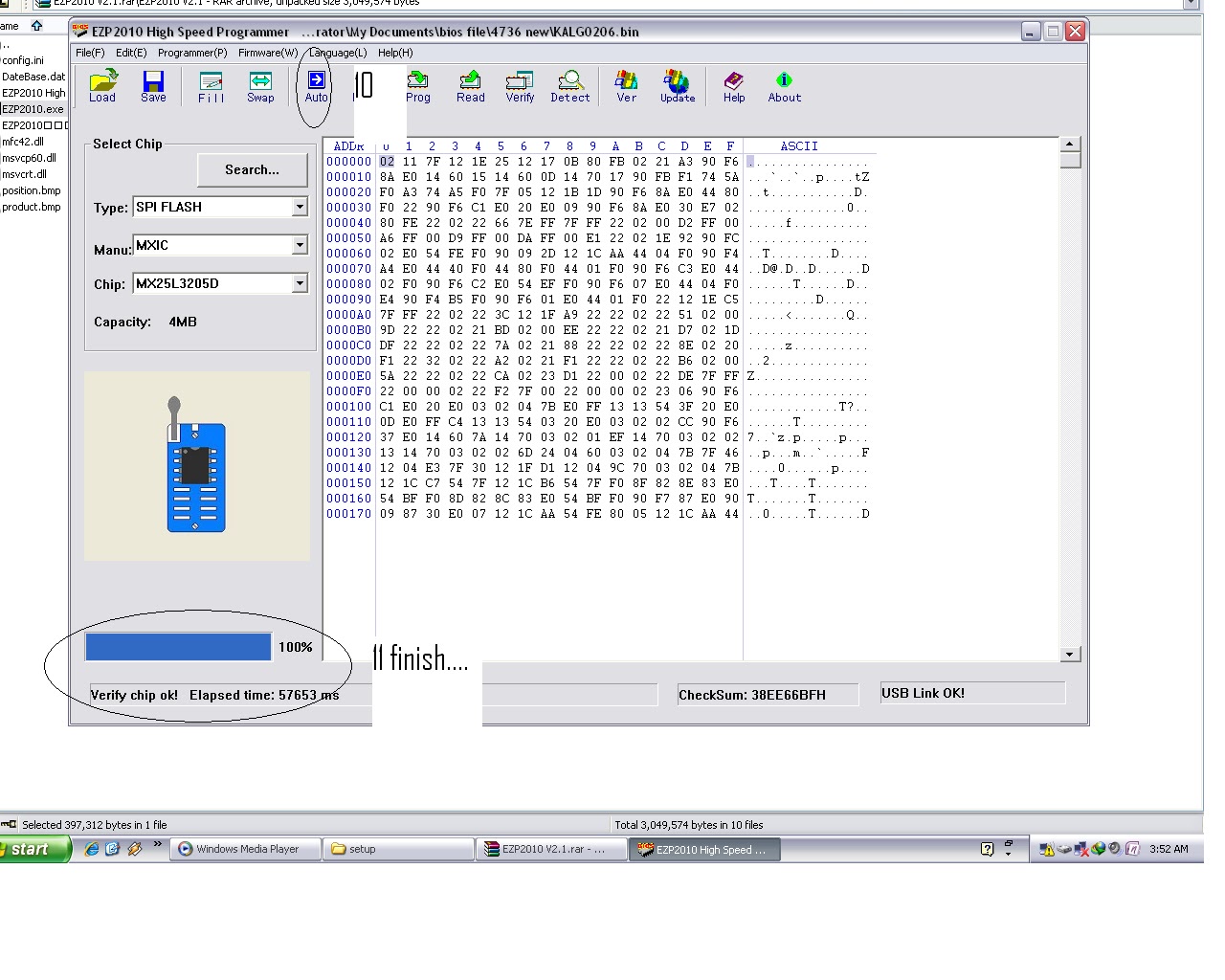Click the Update firmware toolbar icon

tap(678, 86)
